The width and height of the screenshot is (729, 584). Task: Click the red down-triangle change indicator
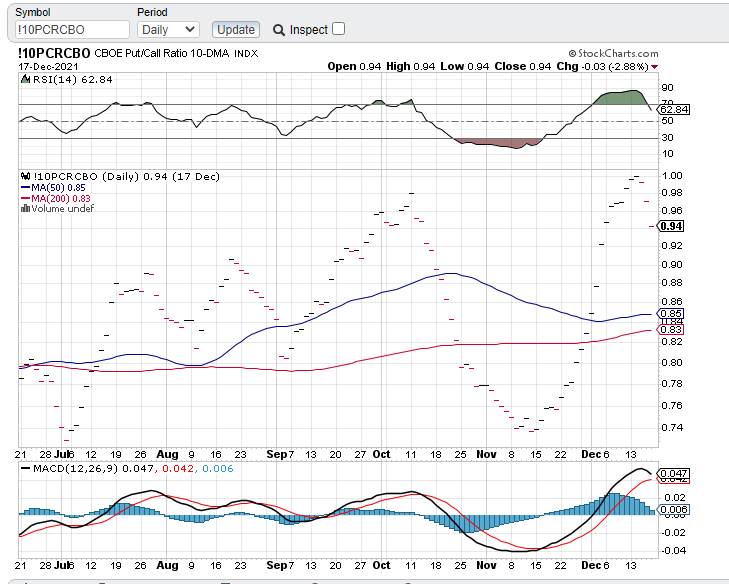(x=655, y=67)
